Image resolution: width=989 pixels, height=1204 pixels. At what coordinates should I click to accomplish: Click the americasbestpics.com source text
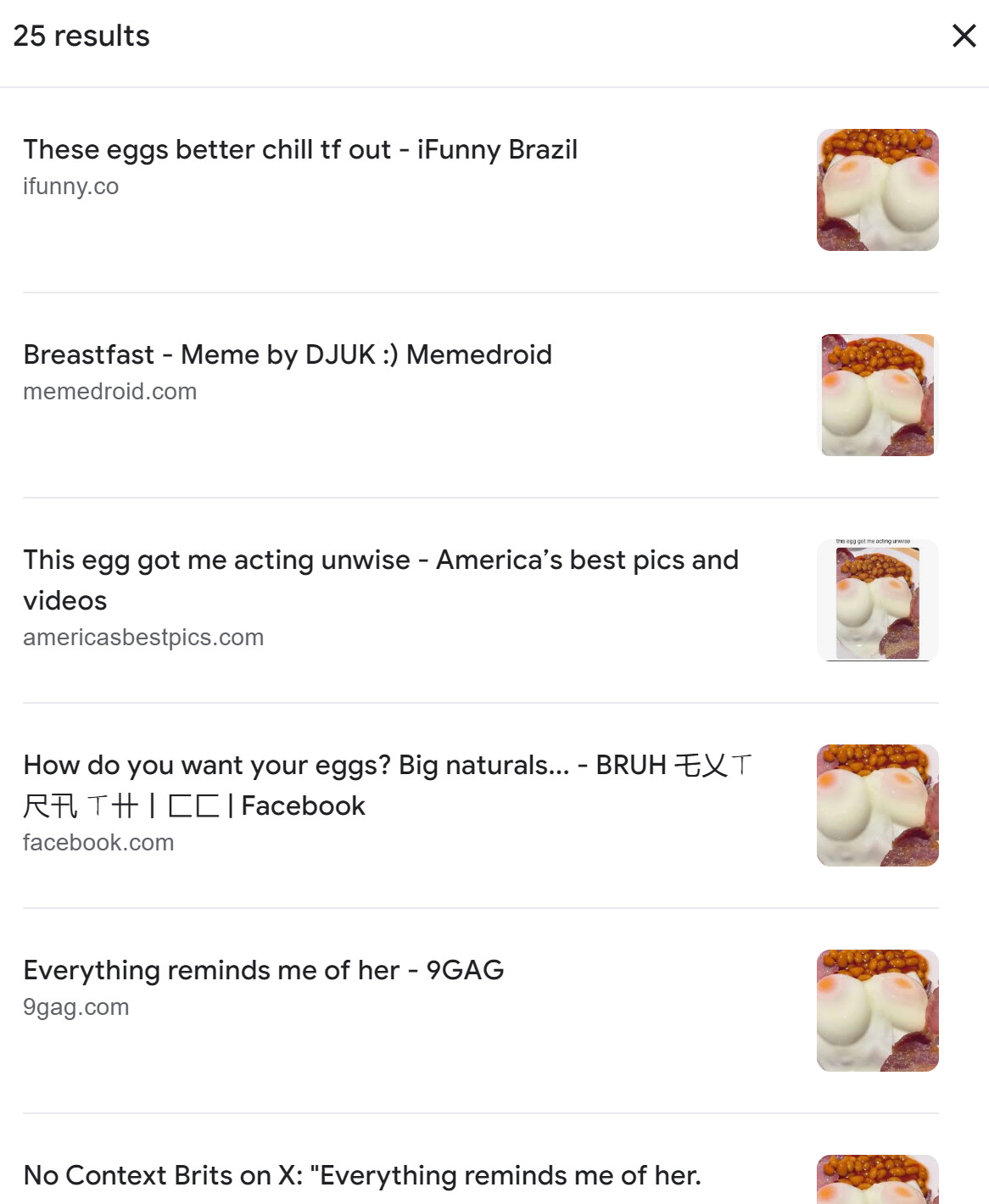pos(143,638)
